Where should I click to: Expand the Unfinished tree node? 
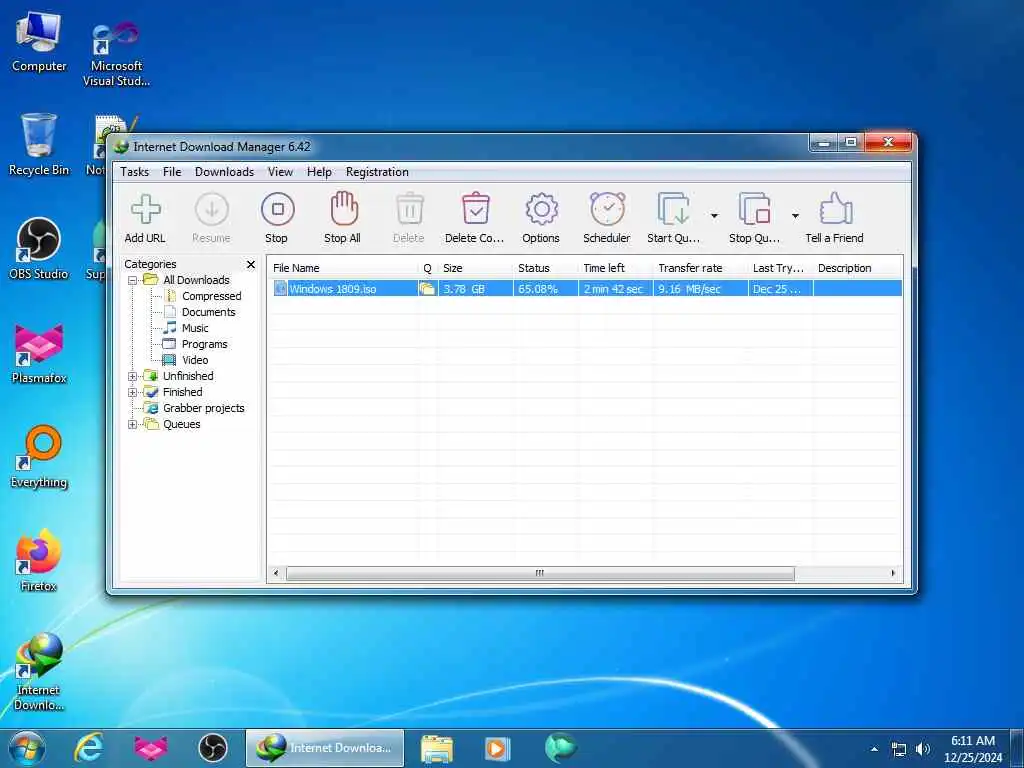[x=133, y=376]
